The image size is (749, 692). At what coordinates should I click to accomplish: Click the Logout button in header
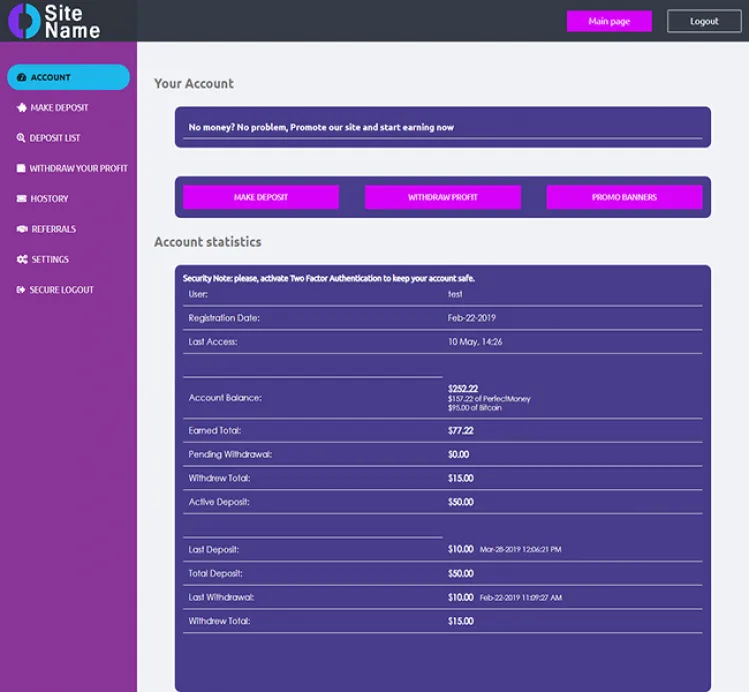point(704,21)
